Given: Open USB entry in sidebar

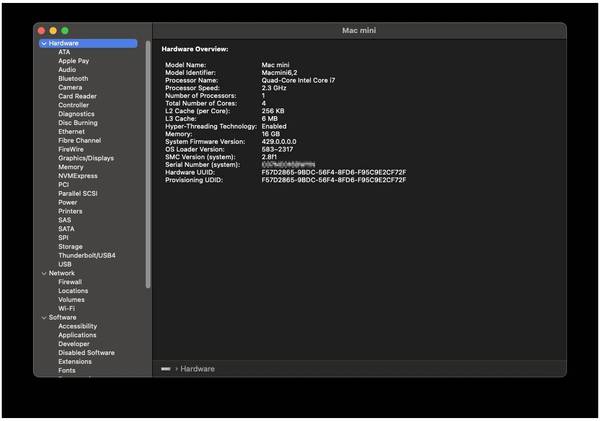Looking at the screenshot, I should click(x=65, y=264).
